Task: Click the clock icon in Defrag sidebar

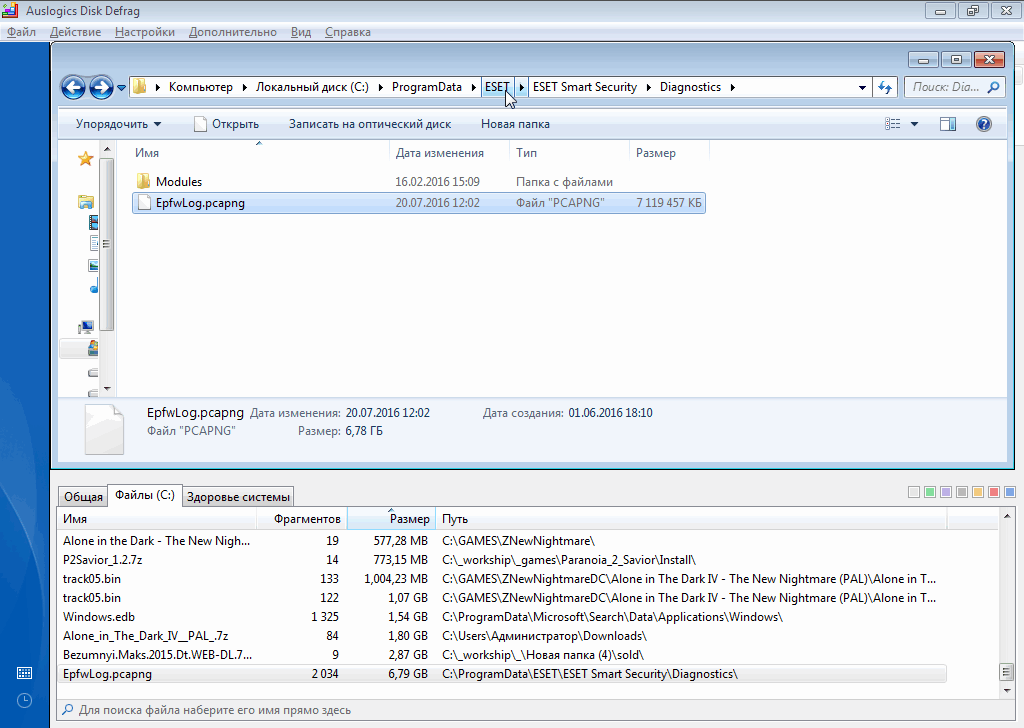Action: pos(24,701)
